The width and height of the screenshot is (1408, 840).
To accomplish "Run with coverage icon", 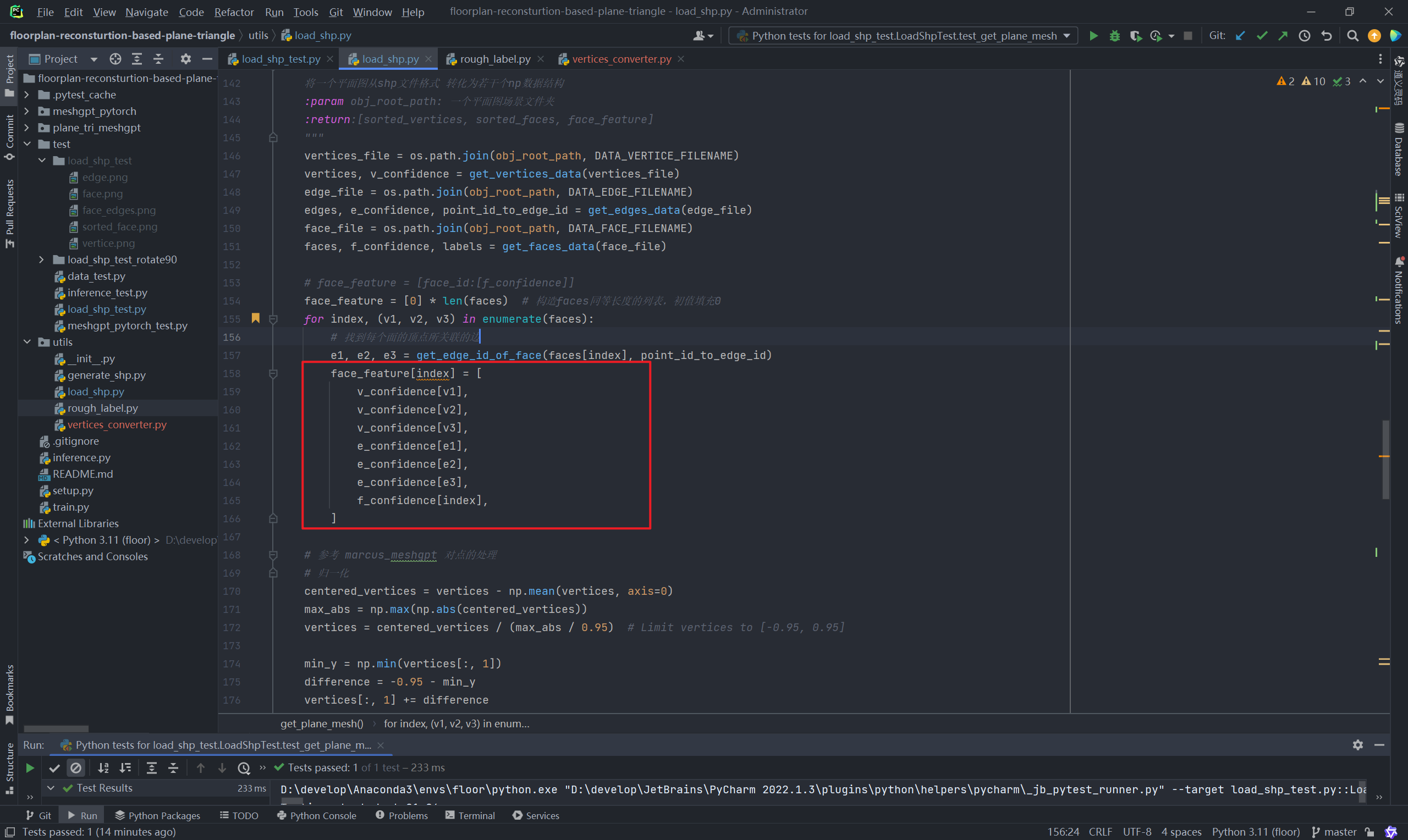I will click(1135, 36).
